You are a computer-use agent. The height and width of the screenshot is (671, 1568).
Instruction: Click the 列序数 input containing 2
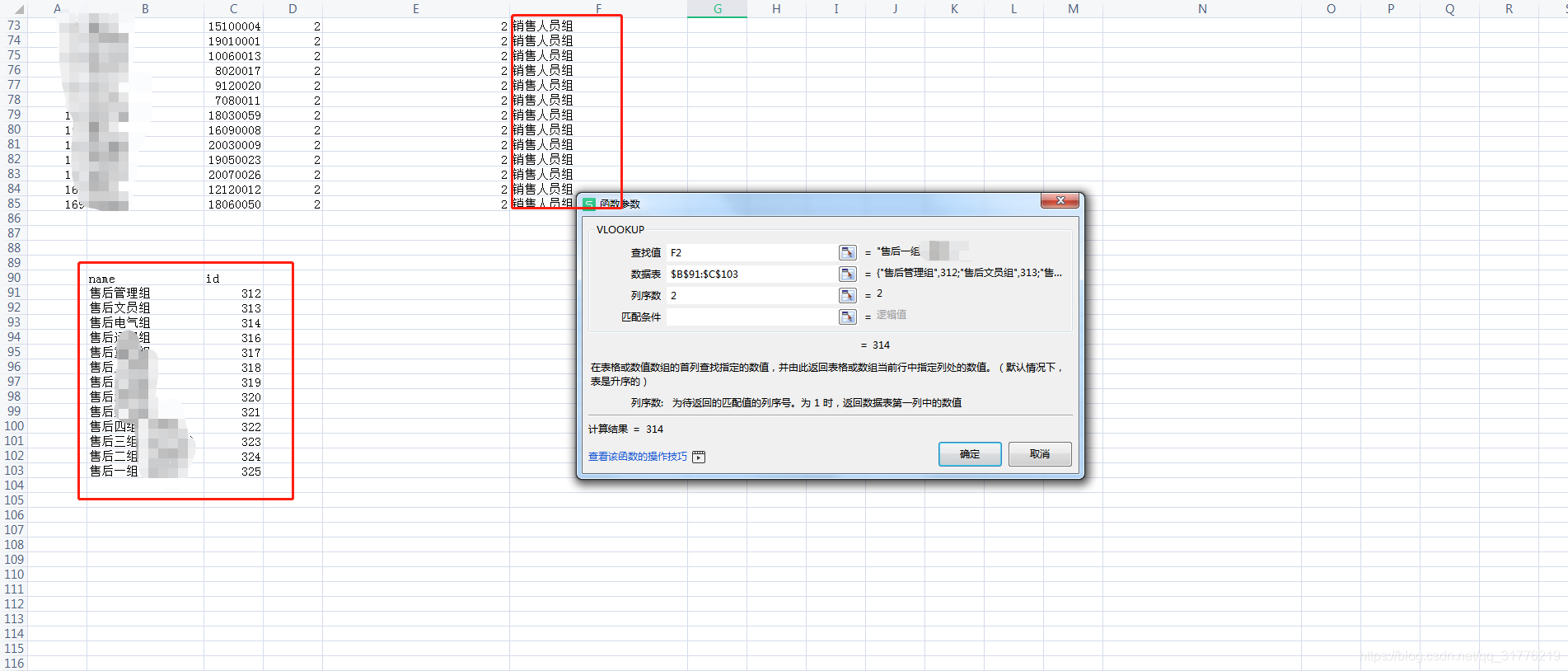tap(752, 295)
